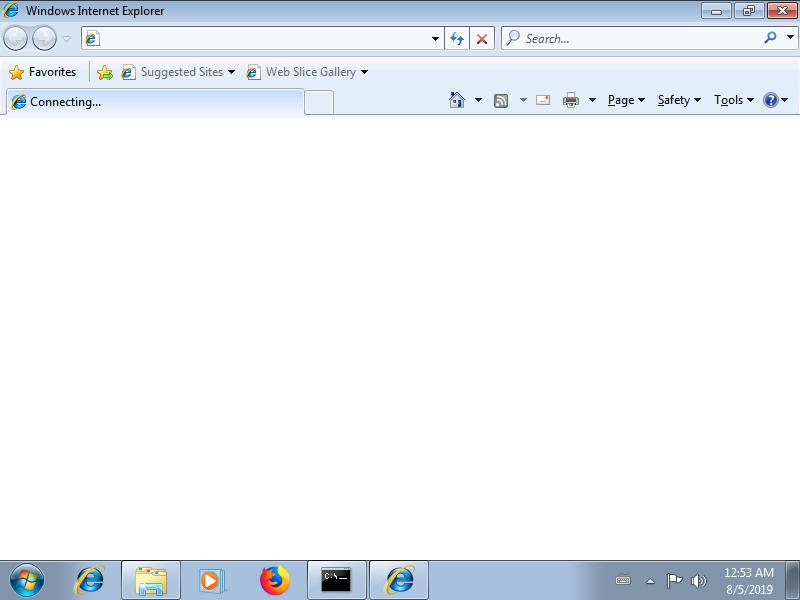Click the Back navigation button
Screen dimensions: 800x600
tap(16, 38)
